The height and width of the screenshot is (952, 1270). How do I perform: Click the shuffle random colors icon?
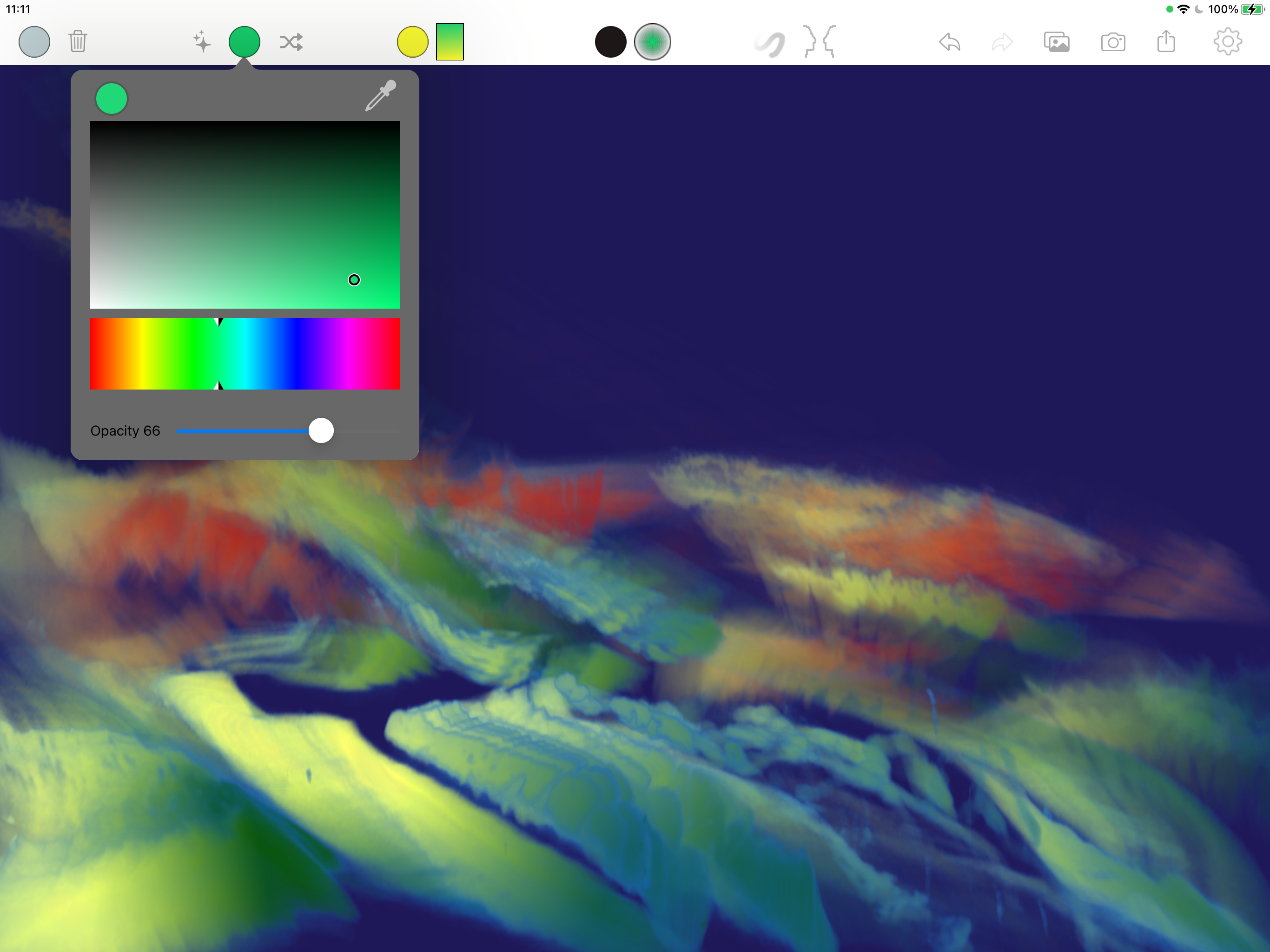pyautogui.click(x=291, y=42)
